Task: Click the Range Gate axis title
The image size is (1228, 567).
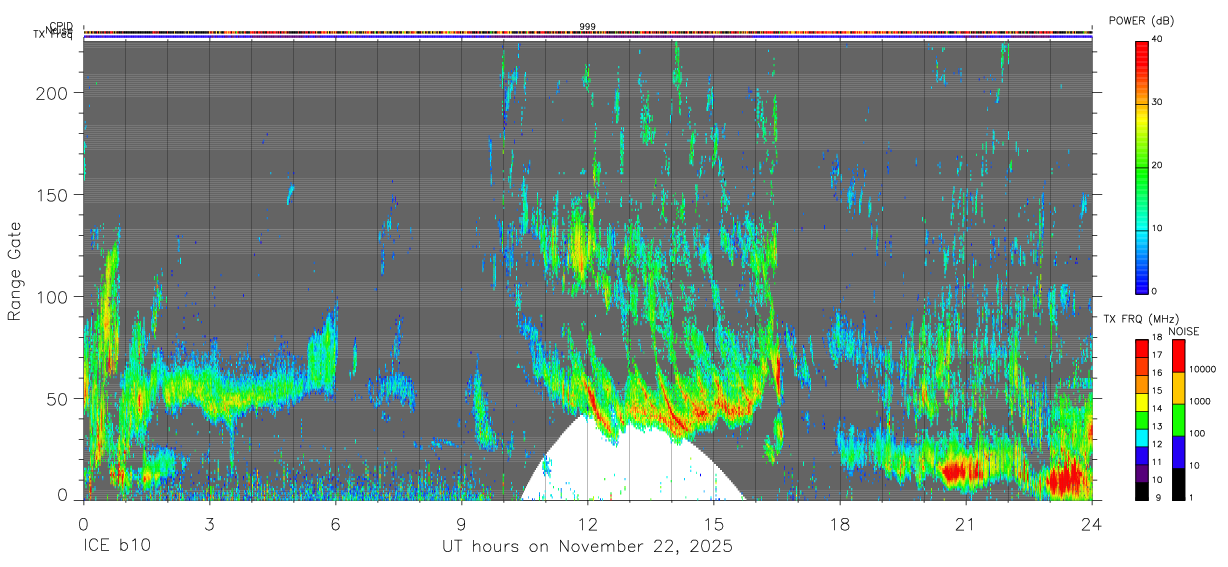Action: click(15, 272)
